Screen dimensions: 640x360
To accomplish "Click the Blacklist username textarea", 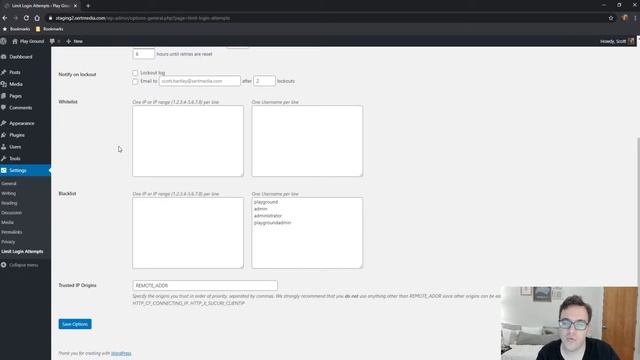I will [x=307, y=233].
